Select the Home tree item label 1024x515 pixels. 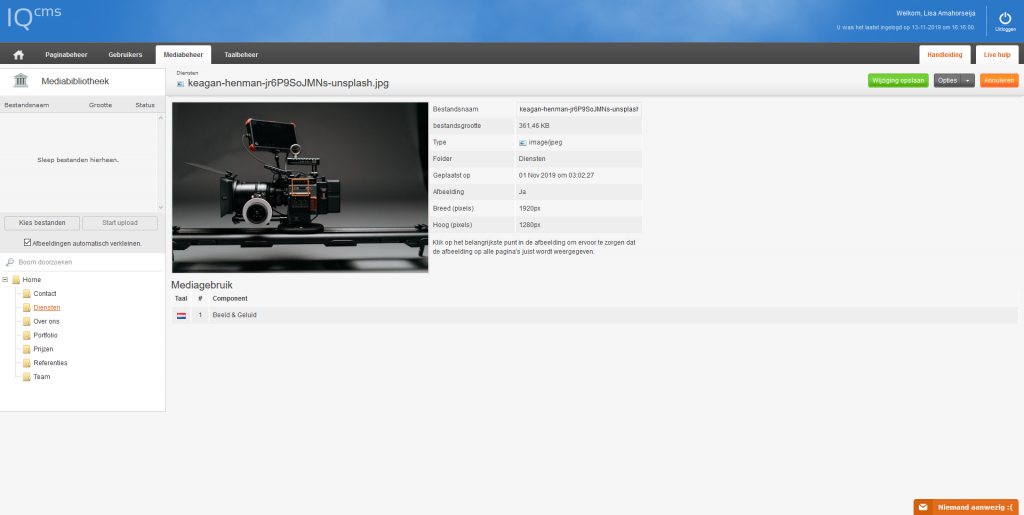[32, 280]
